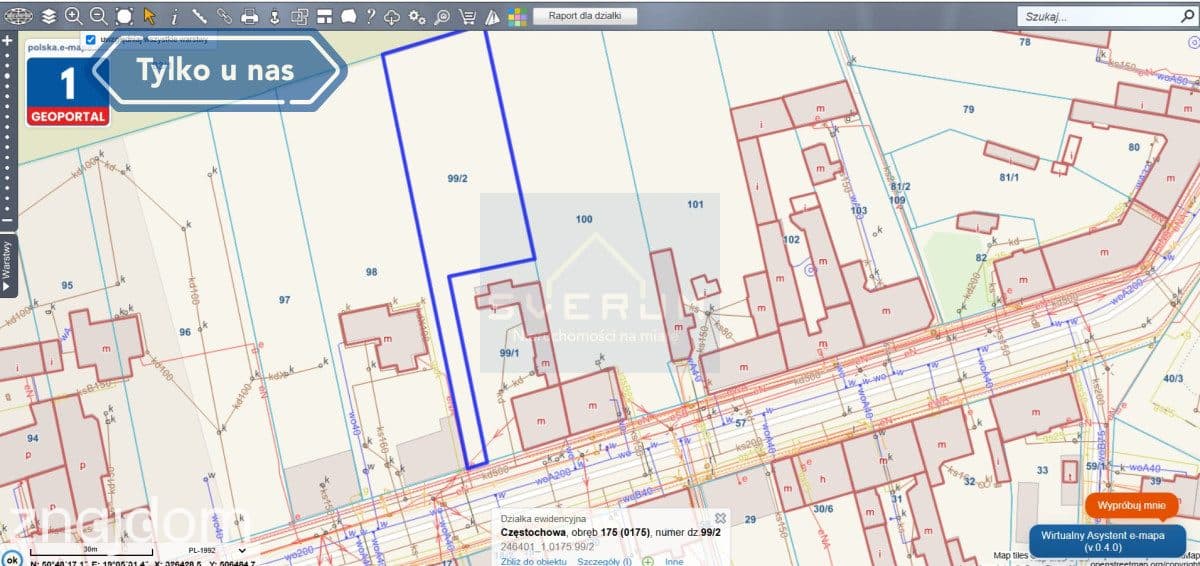Click the panel layout icon
The image size is (1200, 566).
pos(324,16)
